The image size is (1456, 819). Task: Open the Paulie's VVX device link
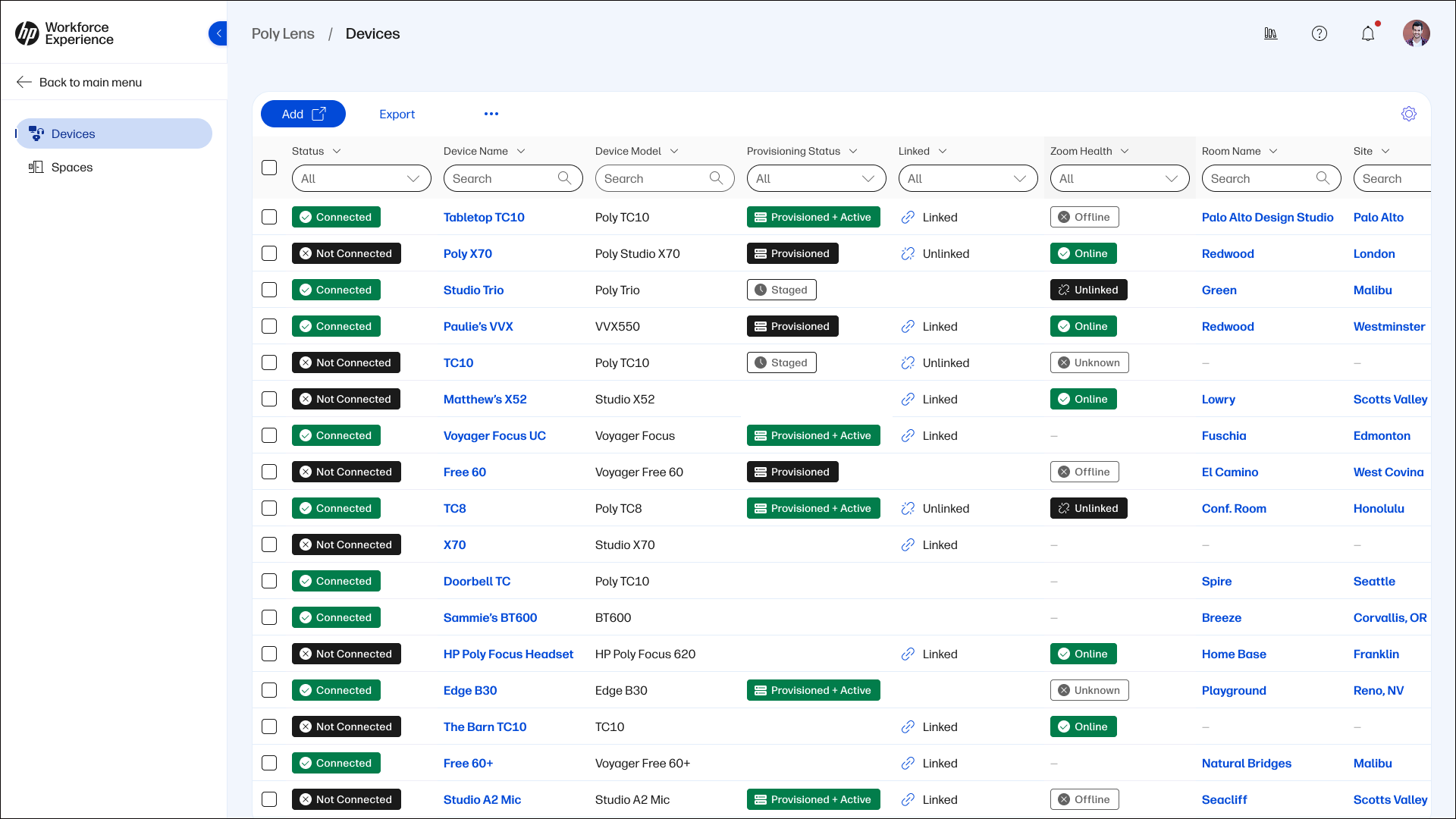(478, 326)
